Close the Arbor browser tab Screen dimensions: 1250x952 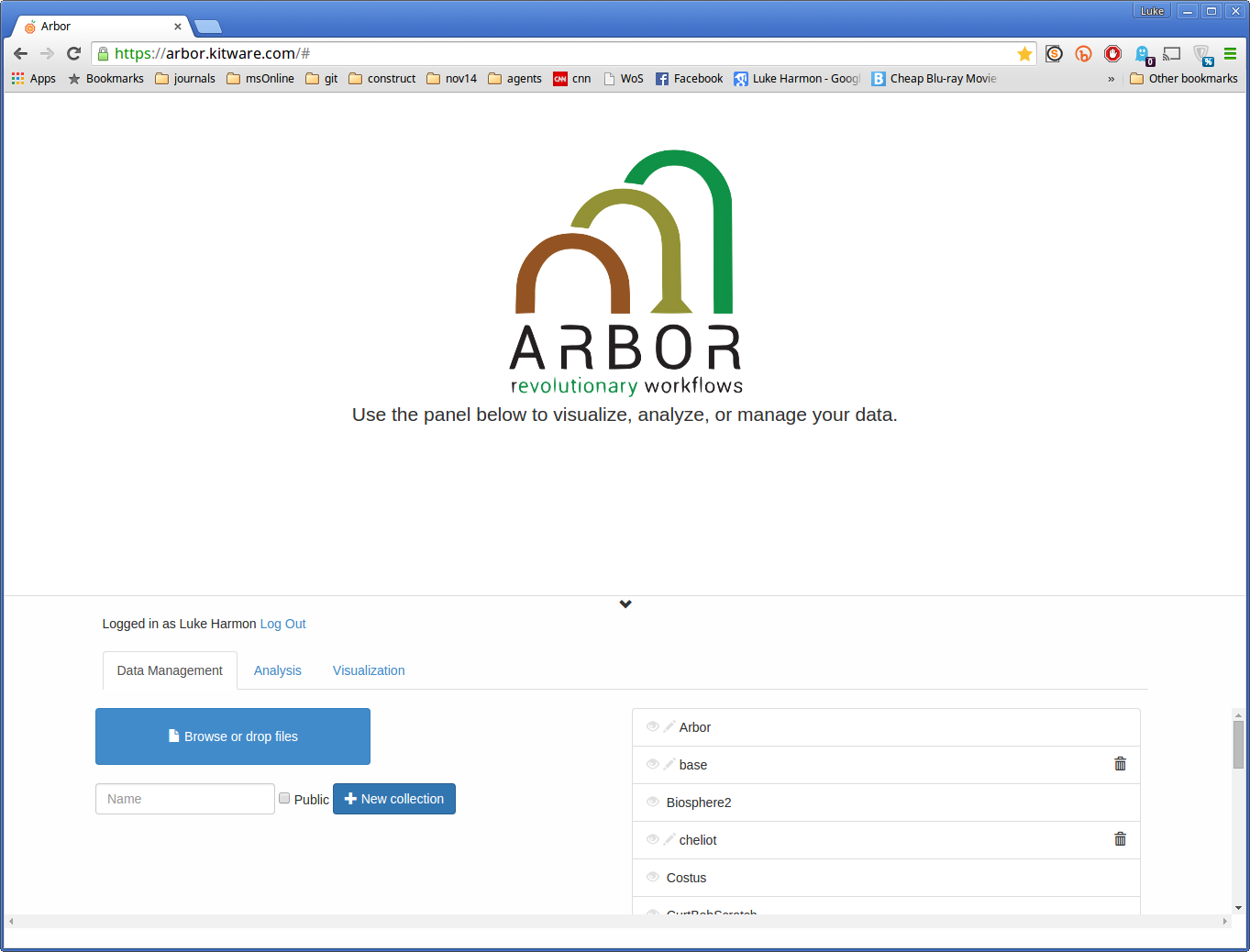[x=178, y=27]
